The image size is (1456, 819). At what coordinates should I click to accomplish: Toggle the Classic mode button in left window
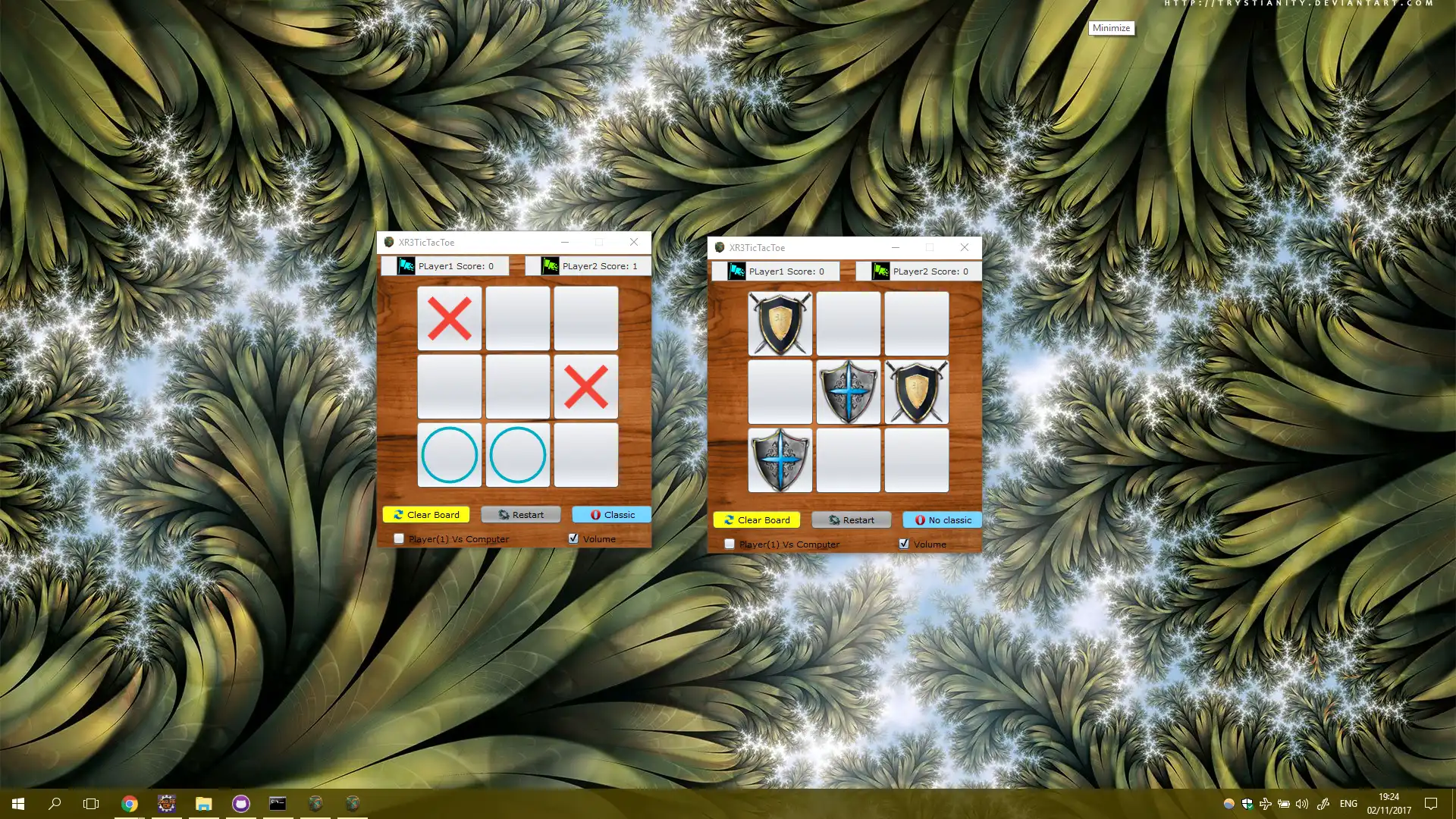coord(611,514)
